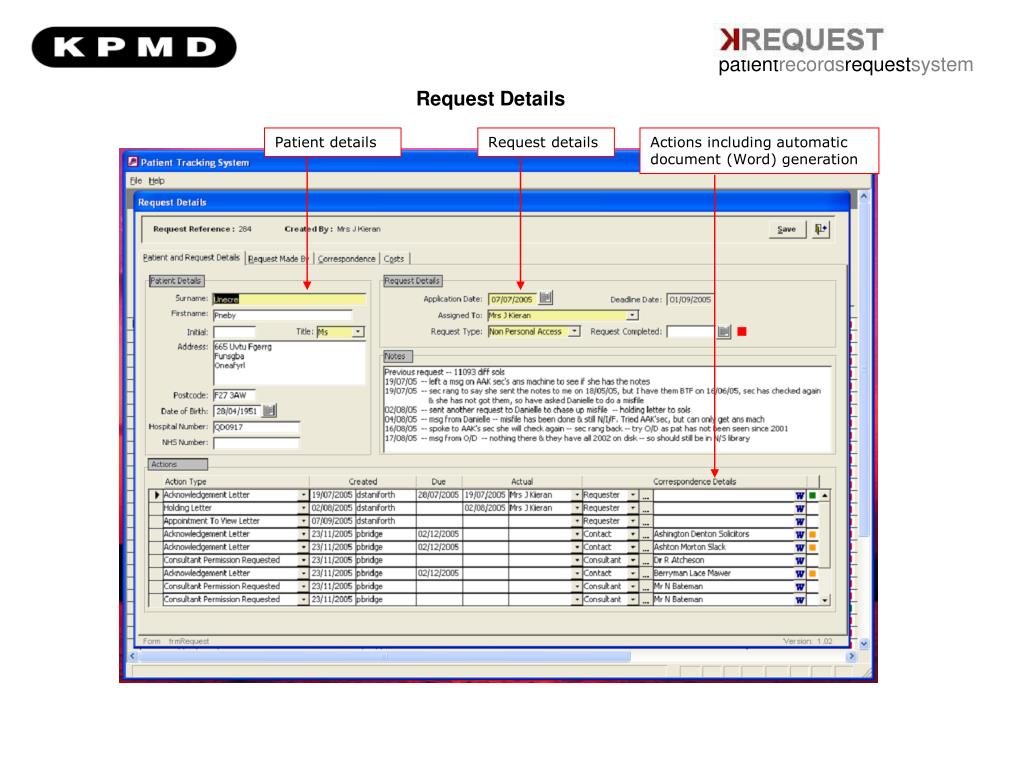Open calendar picker for Application Date

coord(546,298)
